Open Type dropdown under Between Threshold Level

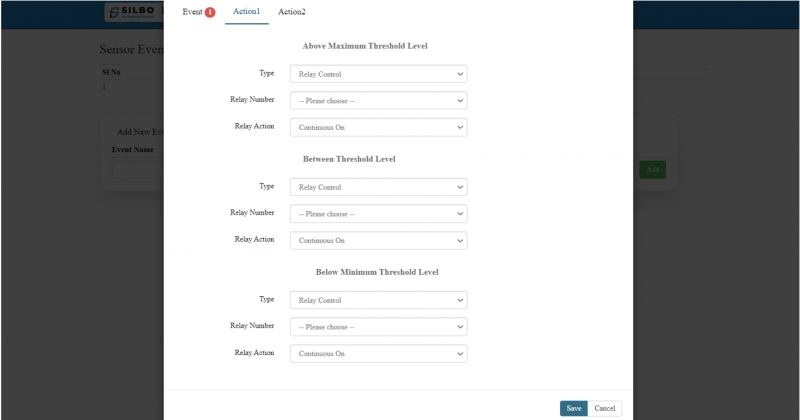pos(378,187)
